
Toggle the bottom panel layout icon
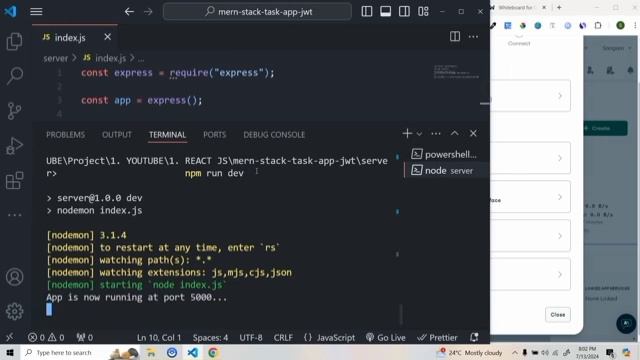[x=385, y=11]
